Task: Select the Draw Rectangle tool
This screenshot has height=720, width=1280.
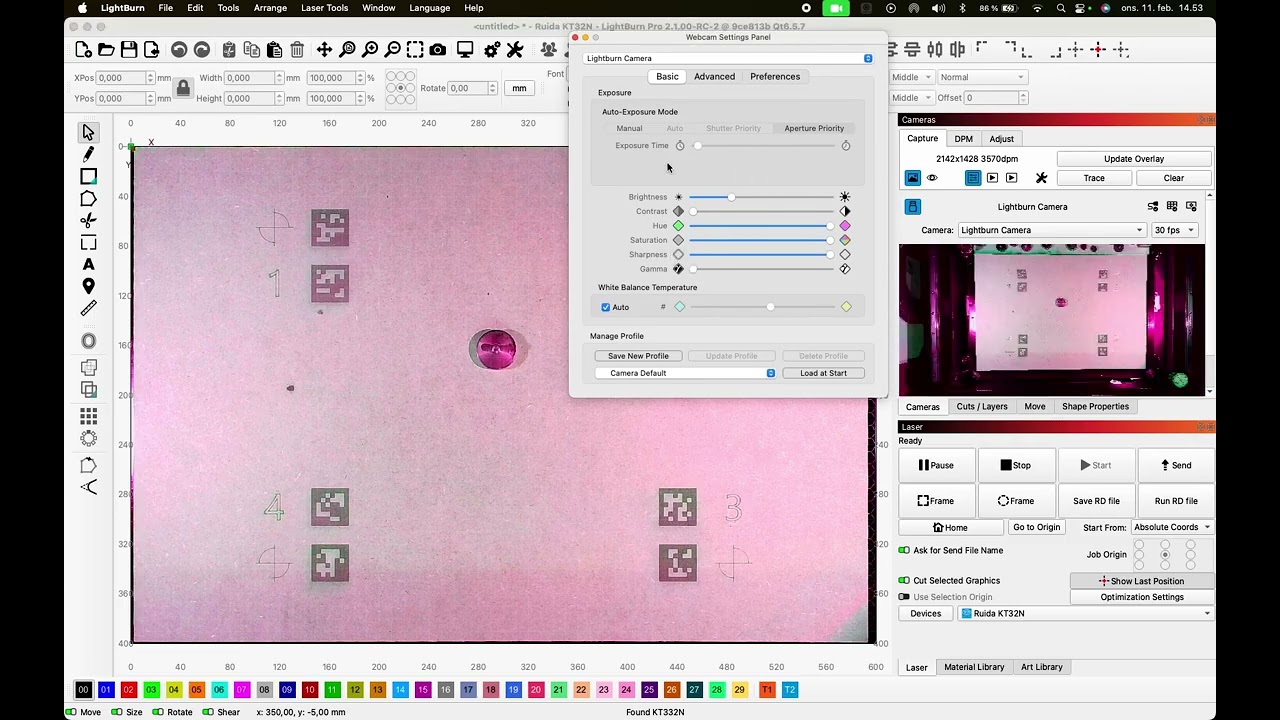Action: [88, 177]
